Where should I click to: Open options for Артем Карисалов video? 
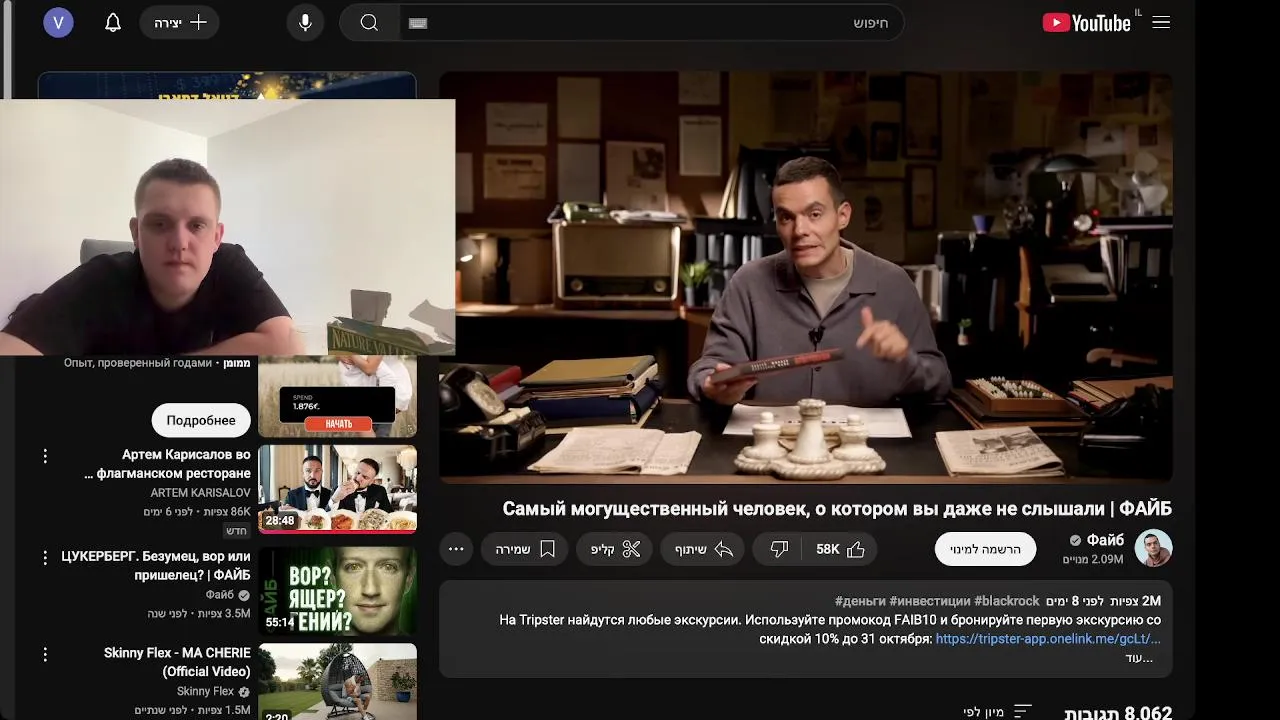coord(45,456)
